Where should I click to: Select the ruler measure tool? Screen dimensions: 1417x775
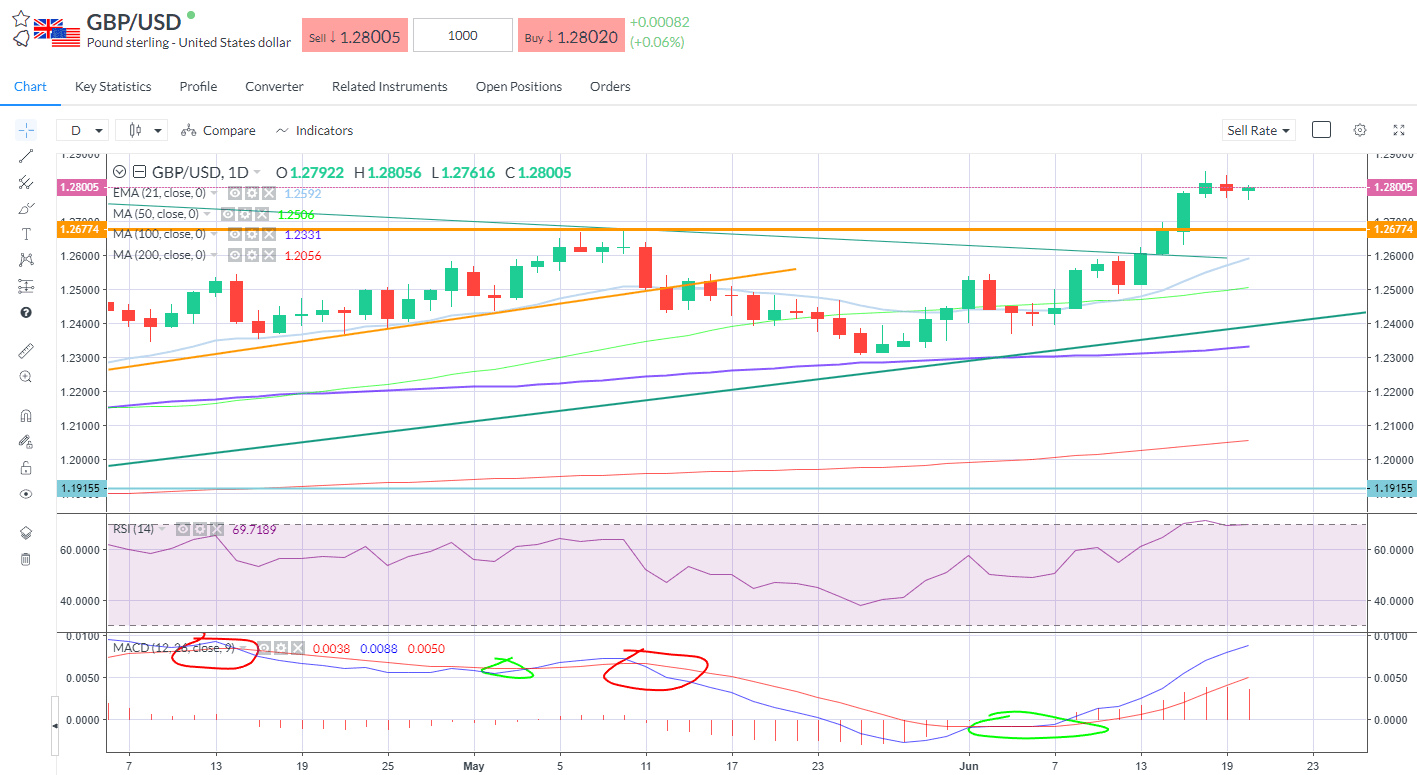click(26, 351)
